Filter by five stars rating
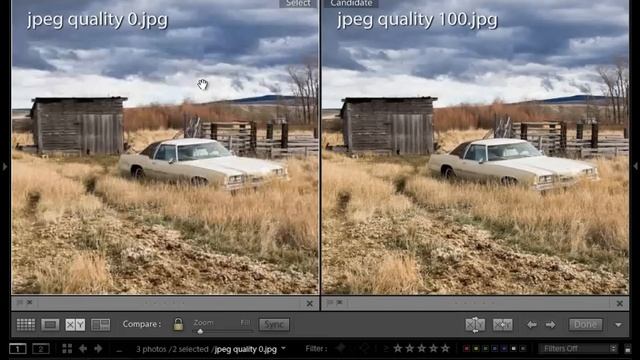Image resolution: width=640 pixels, height=360 pixels. click(x=445, y=348)
